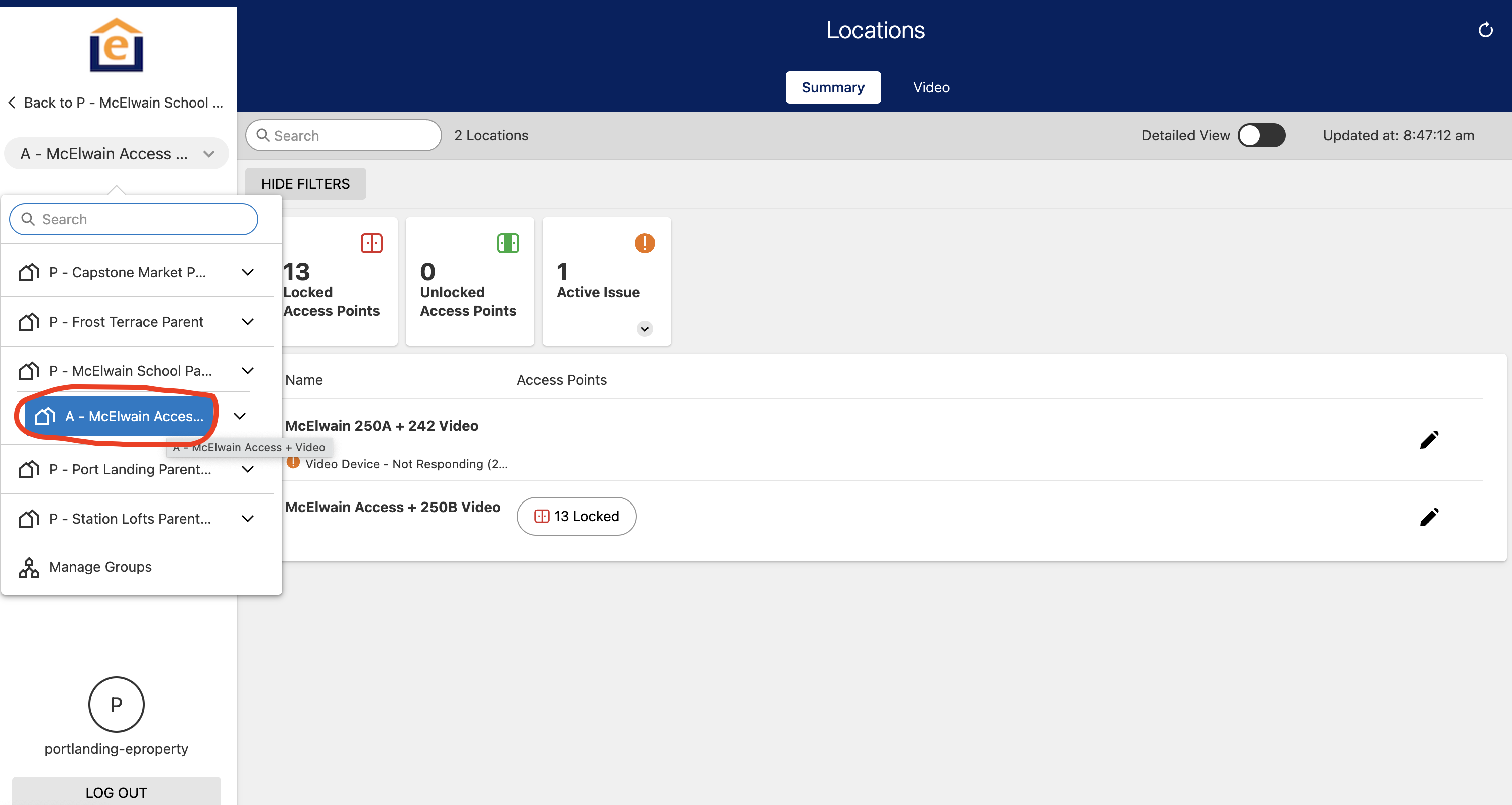Click the red locked access points icon
Viewport: 1512px width, 805px height.
click(x=371, y=243)
